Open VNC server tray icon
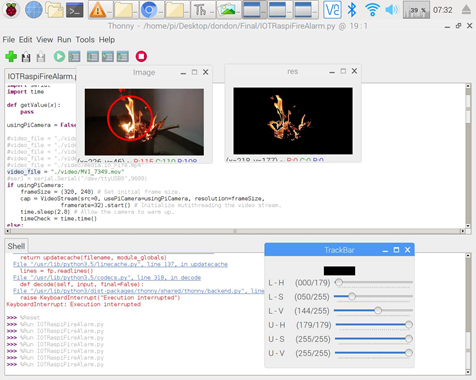 (332, 10)
